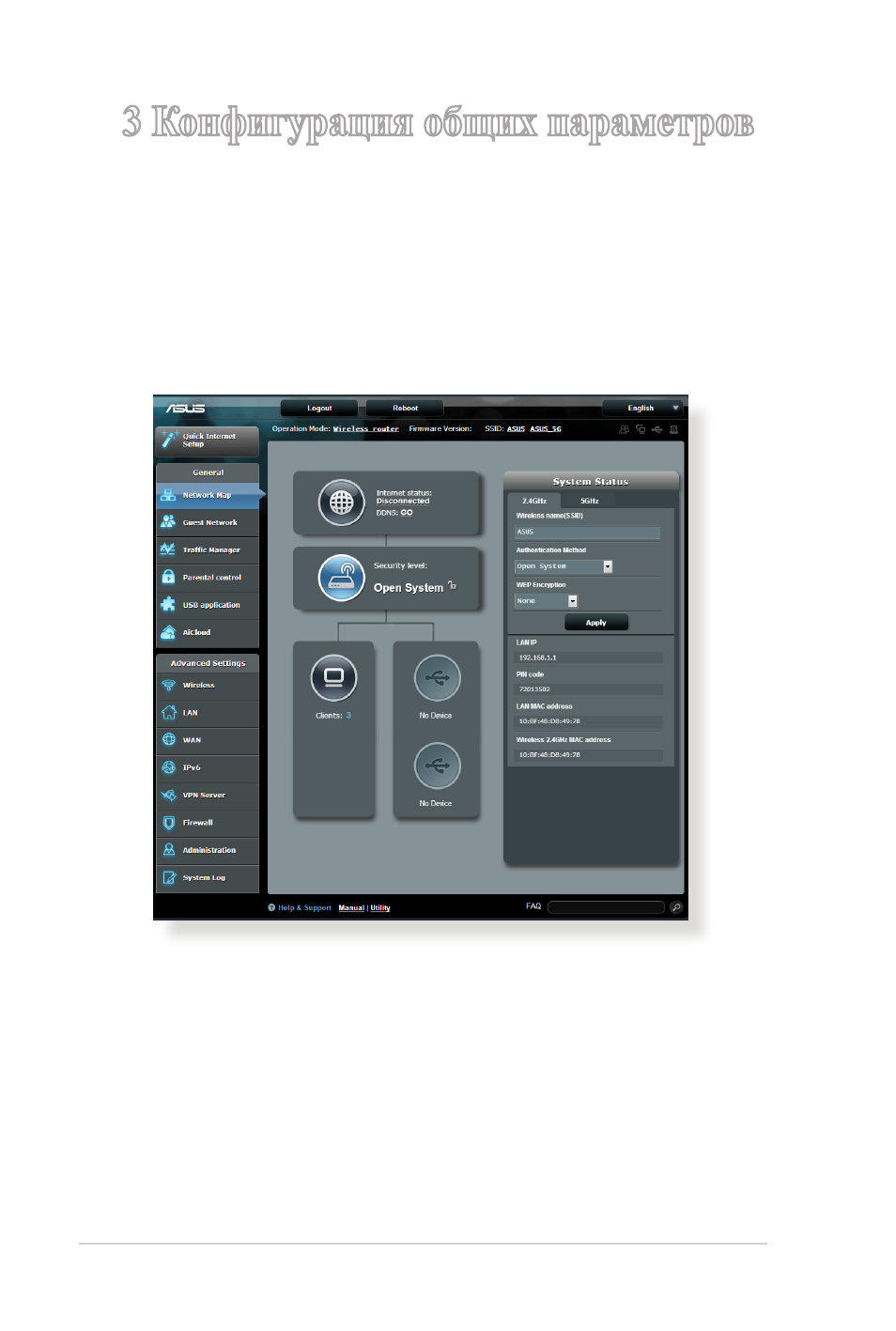Open the Manual link in footer
The image size is (896, 1331).
point(351,908)
